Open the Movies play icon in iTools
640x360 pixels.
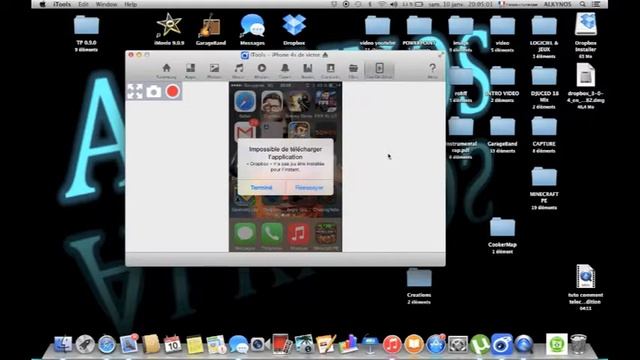[262, 71]
